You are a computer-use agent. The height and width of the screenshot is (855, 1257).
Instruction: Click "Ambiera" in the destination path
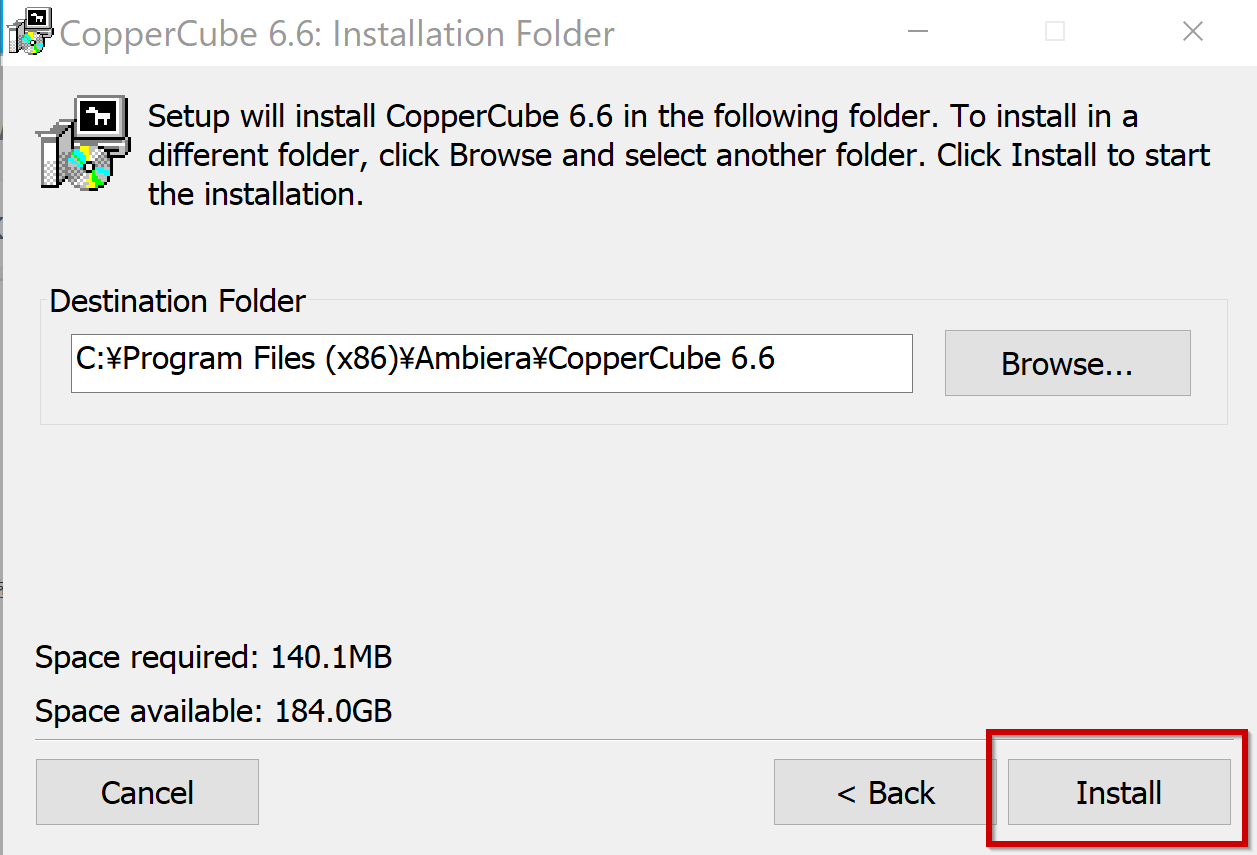pos(470,359)
